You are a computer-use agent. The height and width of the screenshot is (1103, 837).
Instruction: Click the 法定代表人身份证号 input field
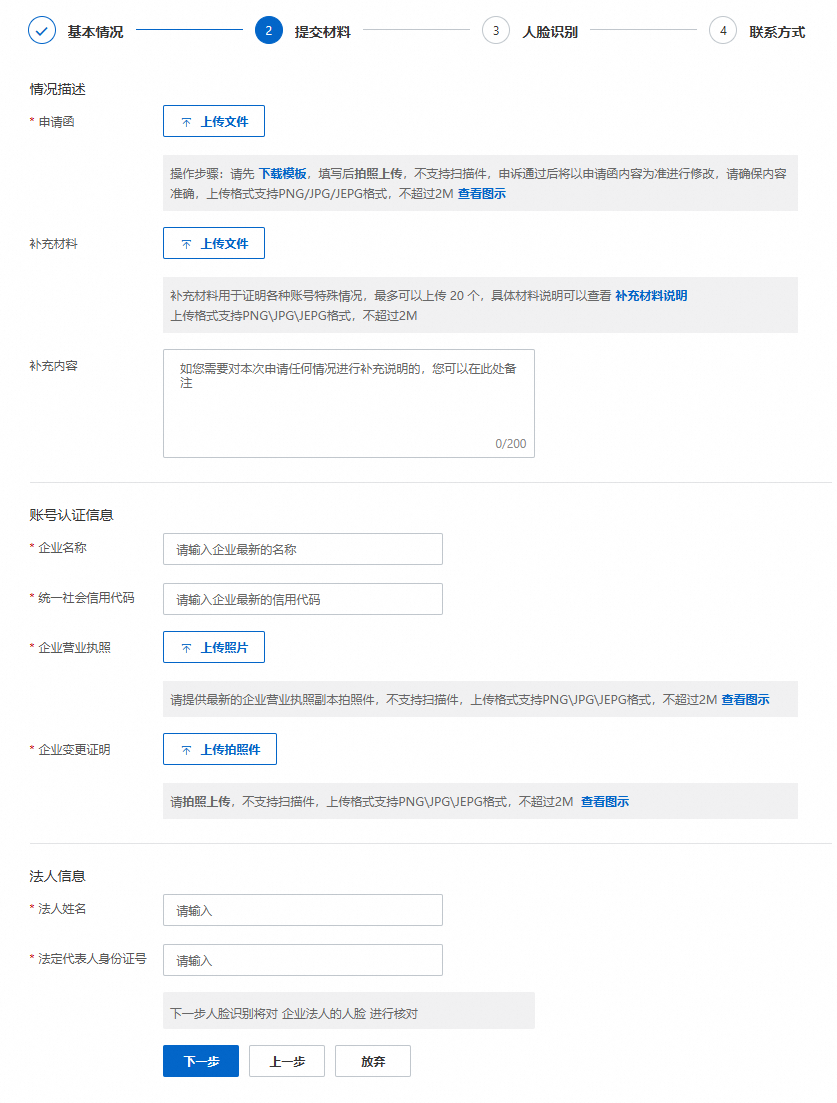(302, 960)
